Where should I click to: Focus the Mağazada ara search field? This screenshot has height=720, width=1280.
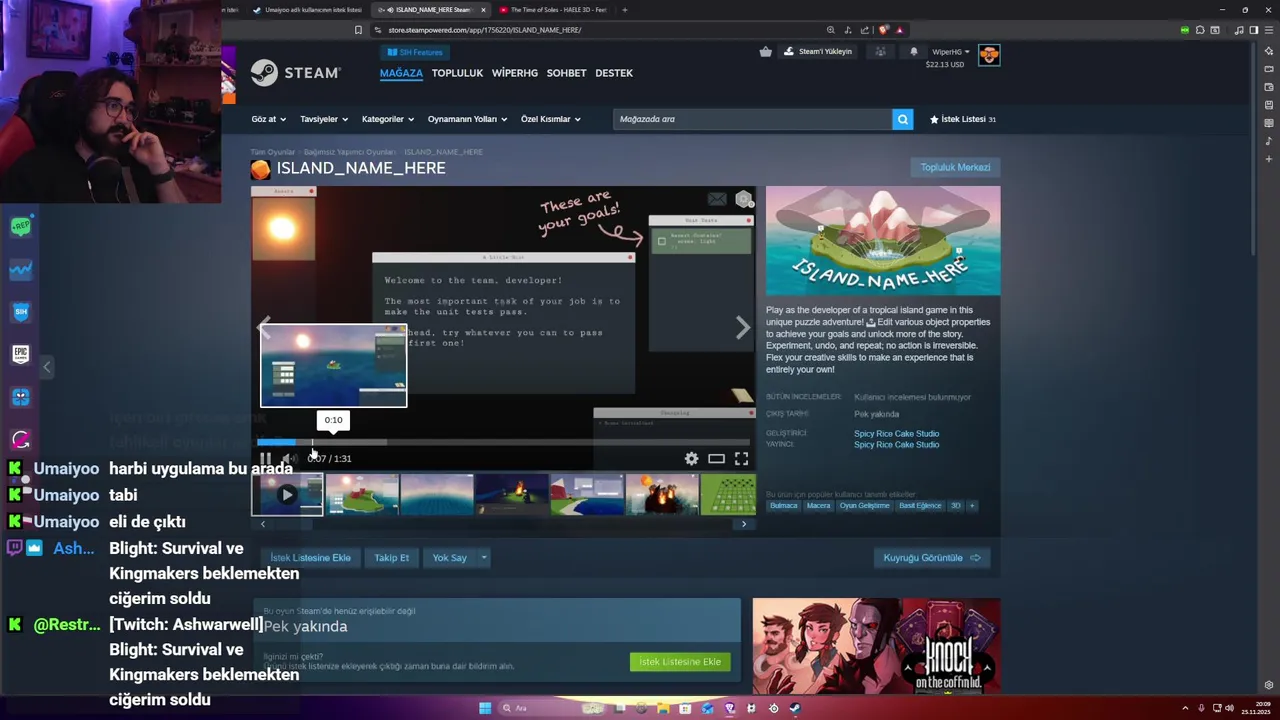[x=752, y=119]
